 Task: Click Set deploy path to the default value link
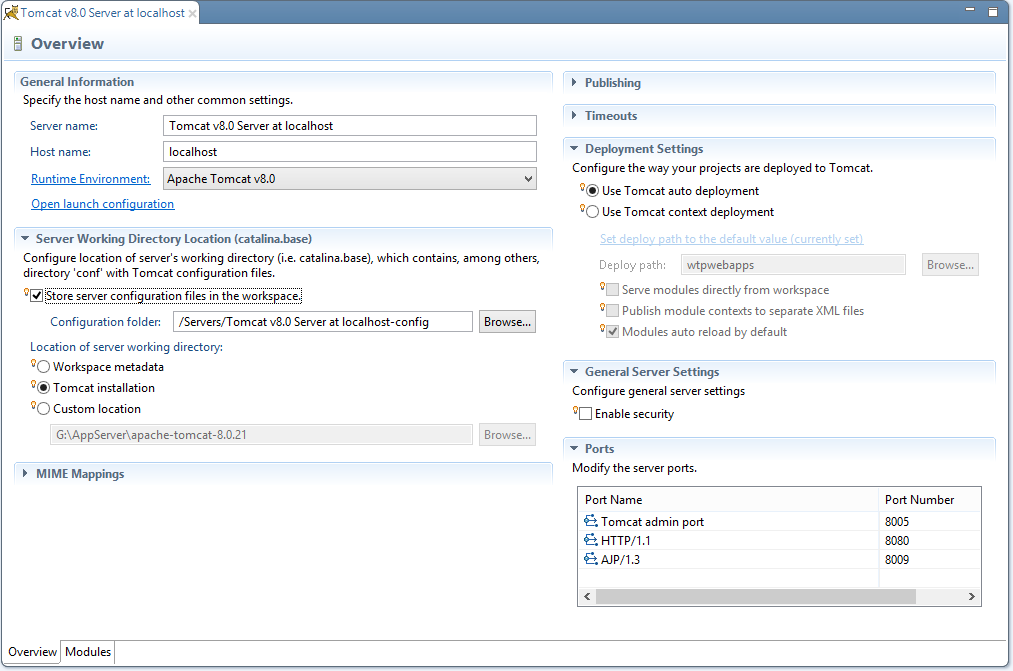coord(731,239)
